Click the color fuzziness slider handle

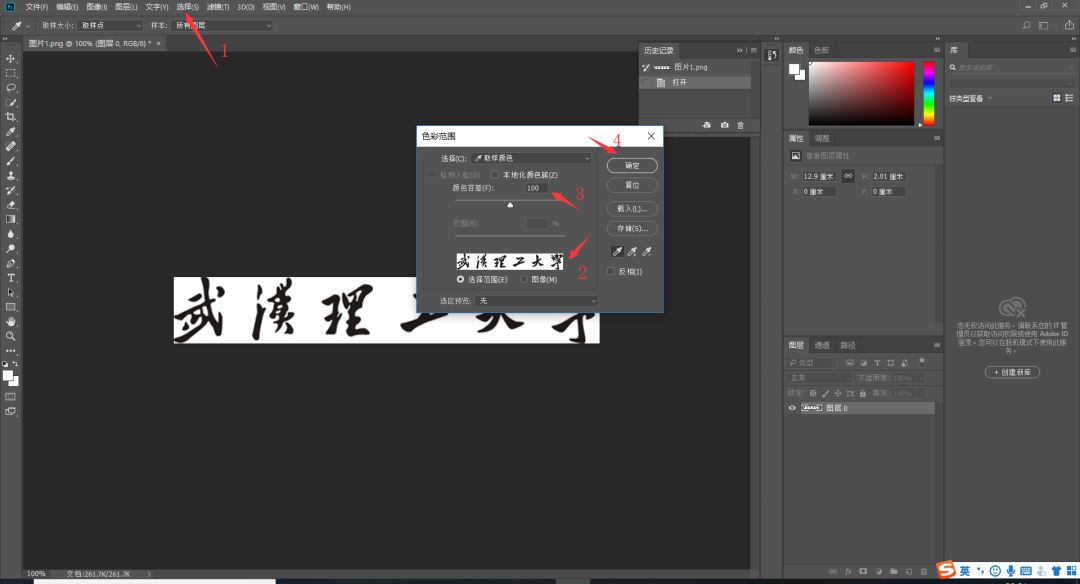pyautogui.click(x=510, y=205)
